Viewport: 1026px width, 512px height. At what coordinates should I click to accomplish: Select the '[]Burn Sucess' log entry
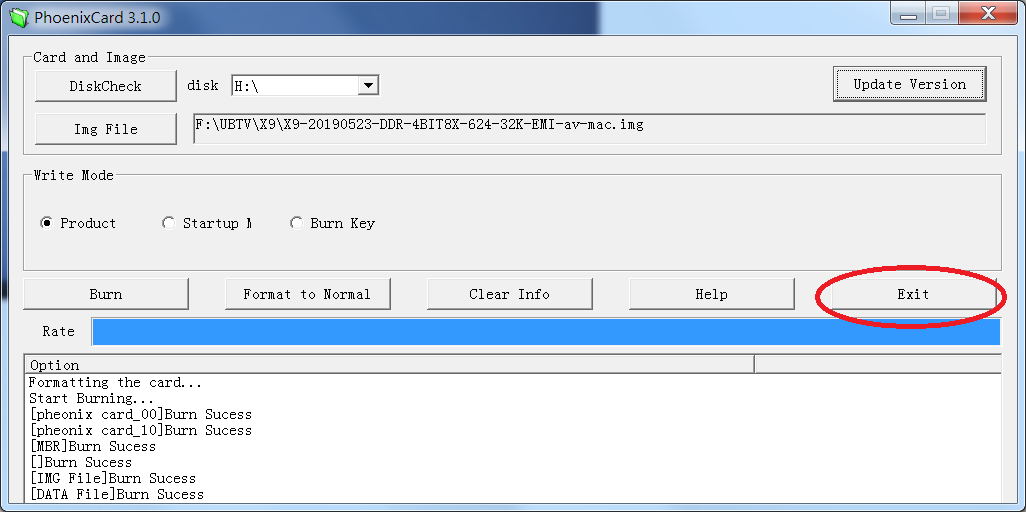80,462
